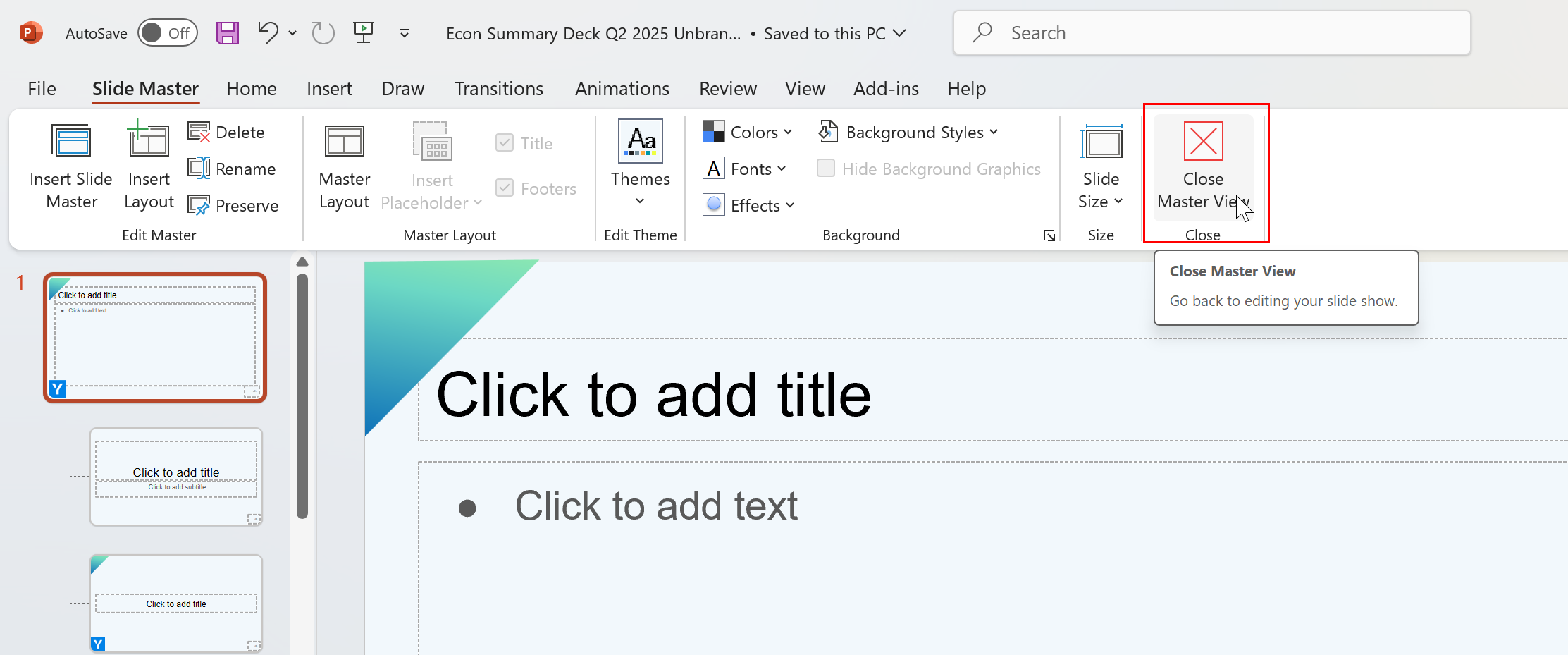Click the Insert Layout icon
This screenshot has height=655, width=1568.
point(149,166)
